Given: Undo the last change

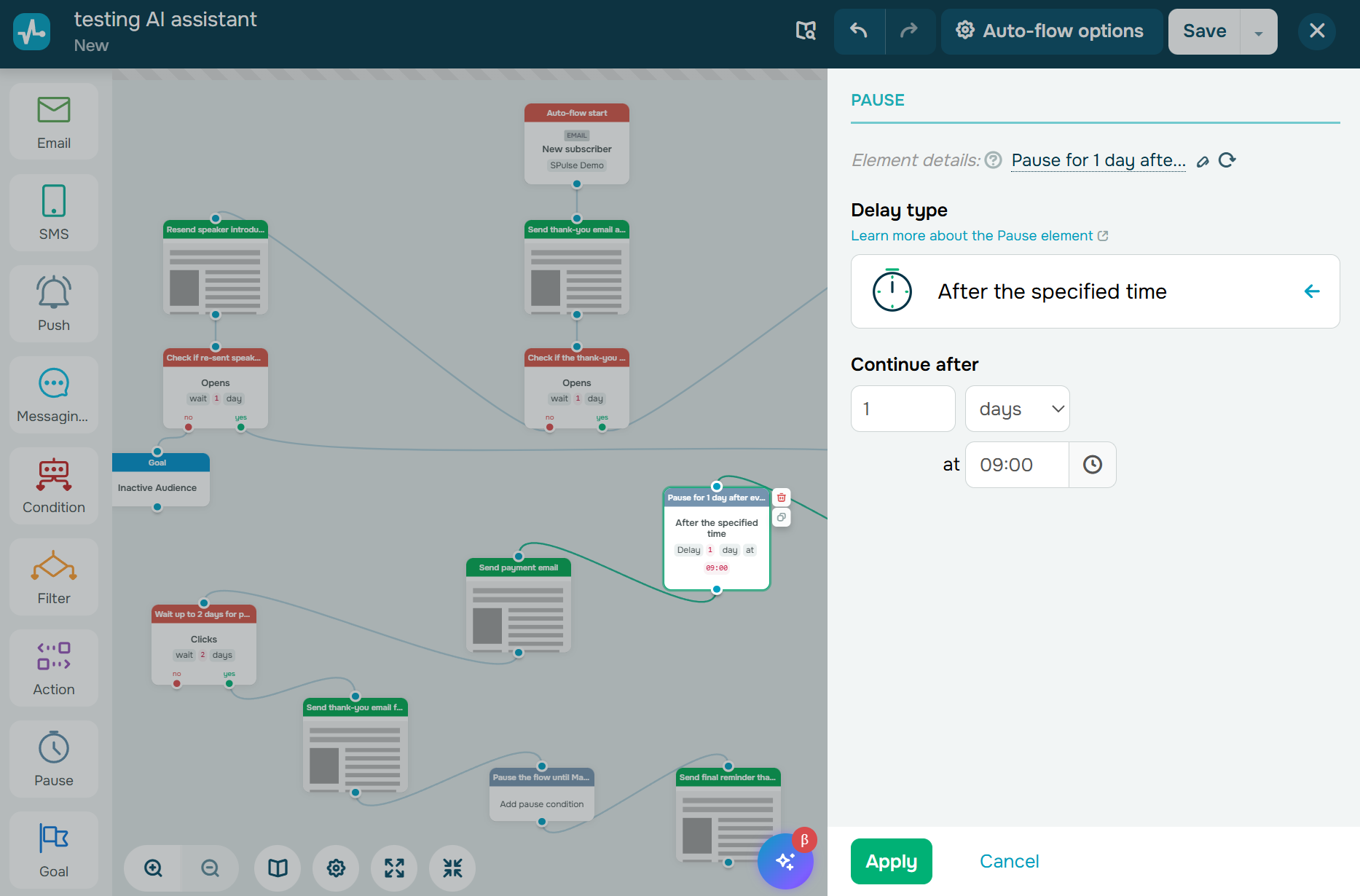Looking at the screenshot, I should (860, 31).
